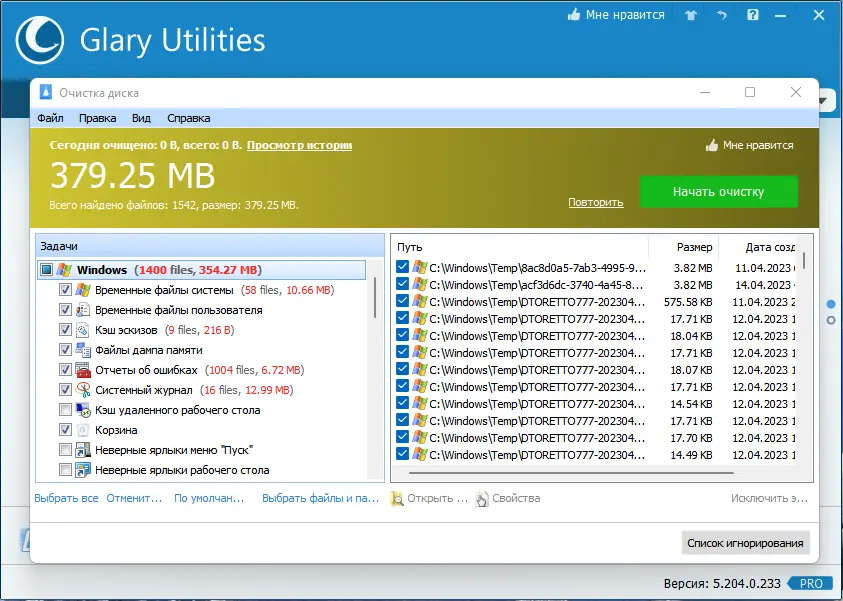Click the Неверные ярлыки меню "Пуск" icon

83,450
